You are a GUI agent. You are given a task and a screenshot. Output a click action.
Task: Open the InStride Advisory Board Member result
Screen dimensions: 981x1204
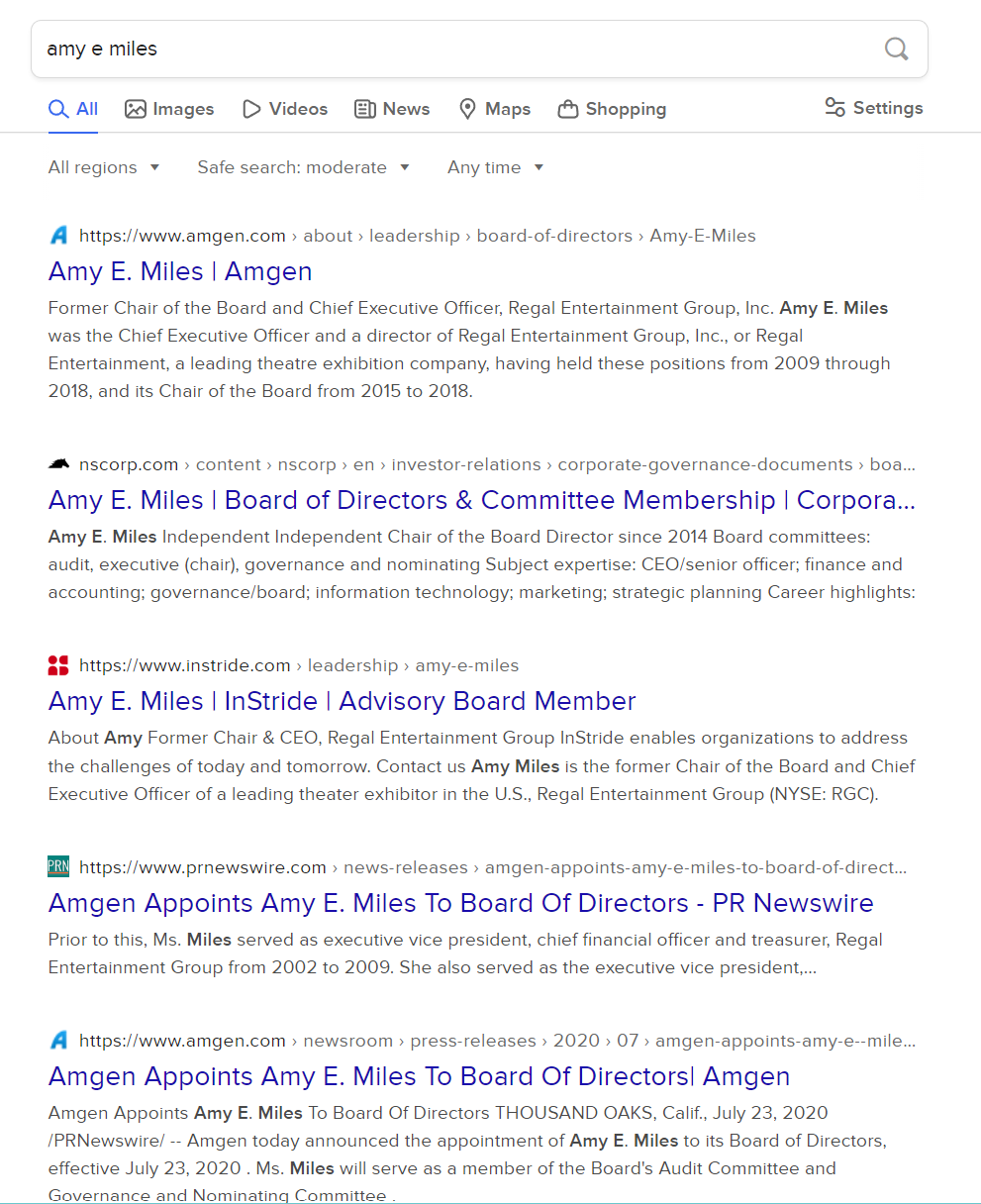pos(343,701)
